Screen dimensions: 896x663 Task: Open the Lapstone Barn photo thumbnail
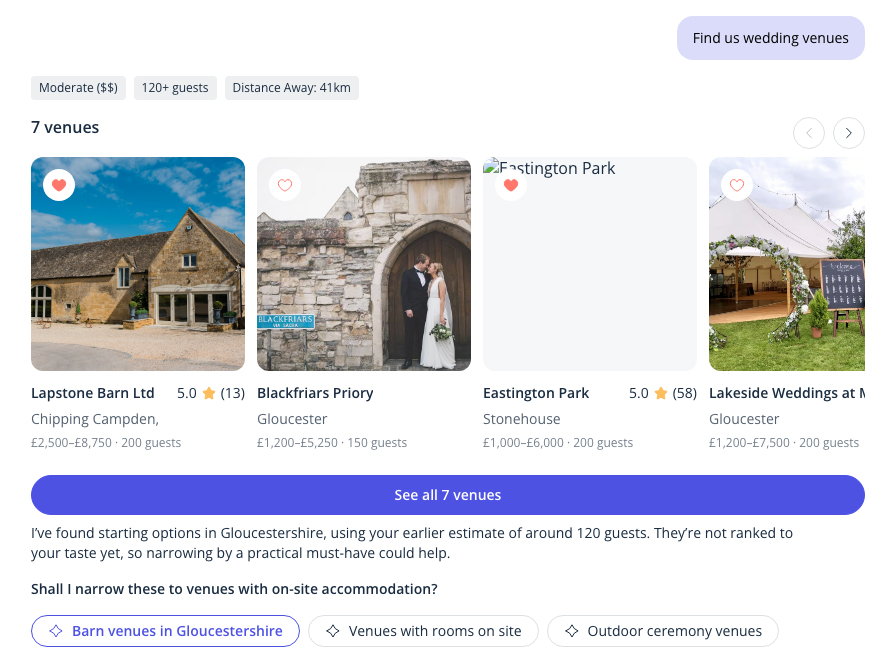pos(138,264)
